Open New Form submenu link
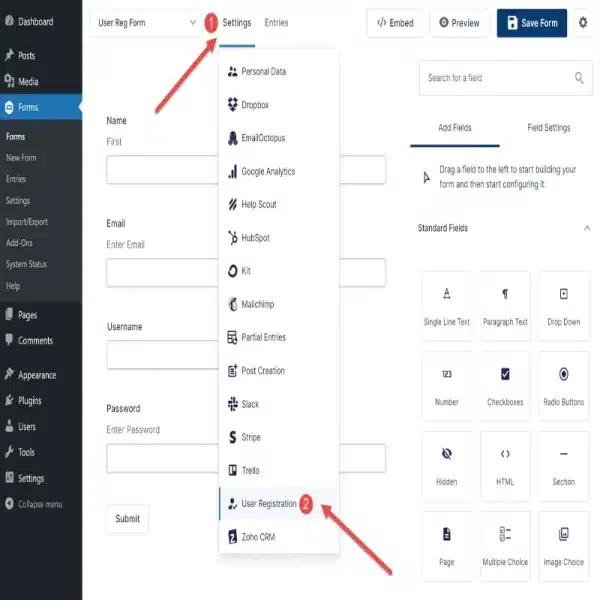 [x=21, y=158]
